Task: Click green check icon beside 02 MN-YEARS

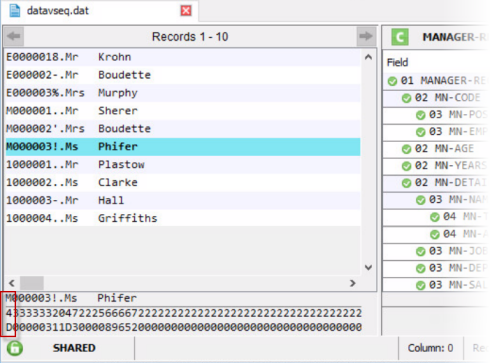Action: tap(406, 166)
